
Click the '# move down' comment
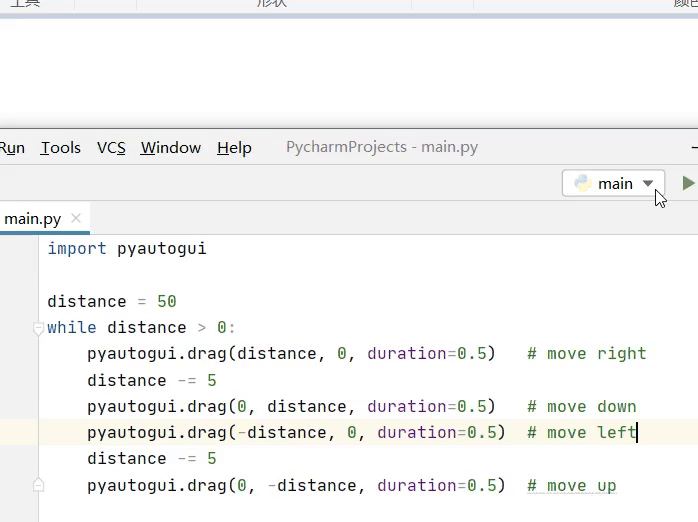click(581, 407)
